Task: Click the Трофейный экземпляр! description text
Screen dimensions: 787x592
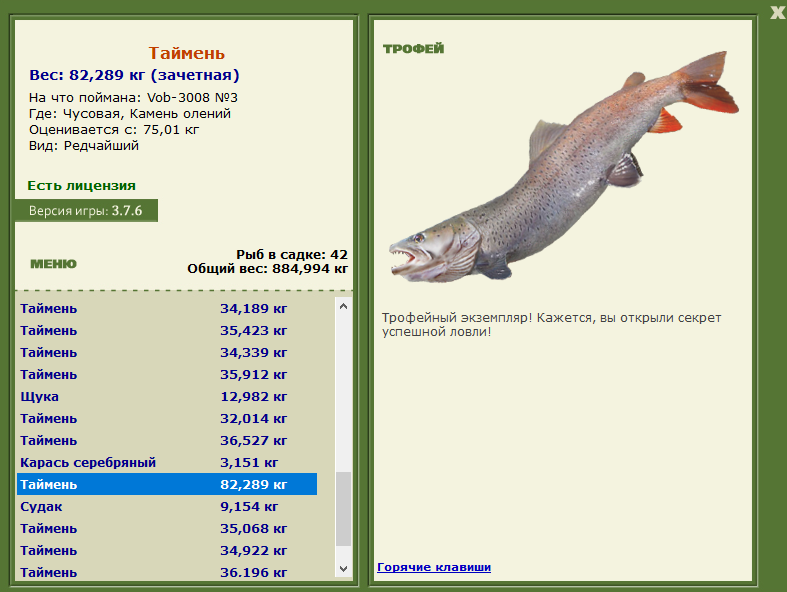Action: [551, 324]
